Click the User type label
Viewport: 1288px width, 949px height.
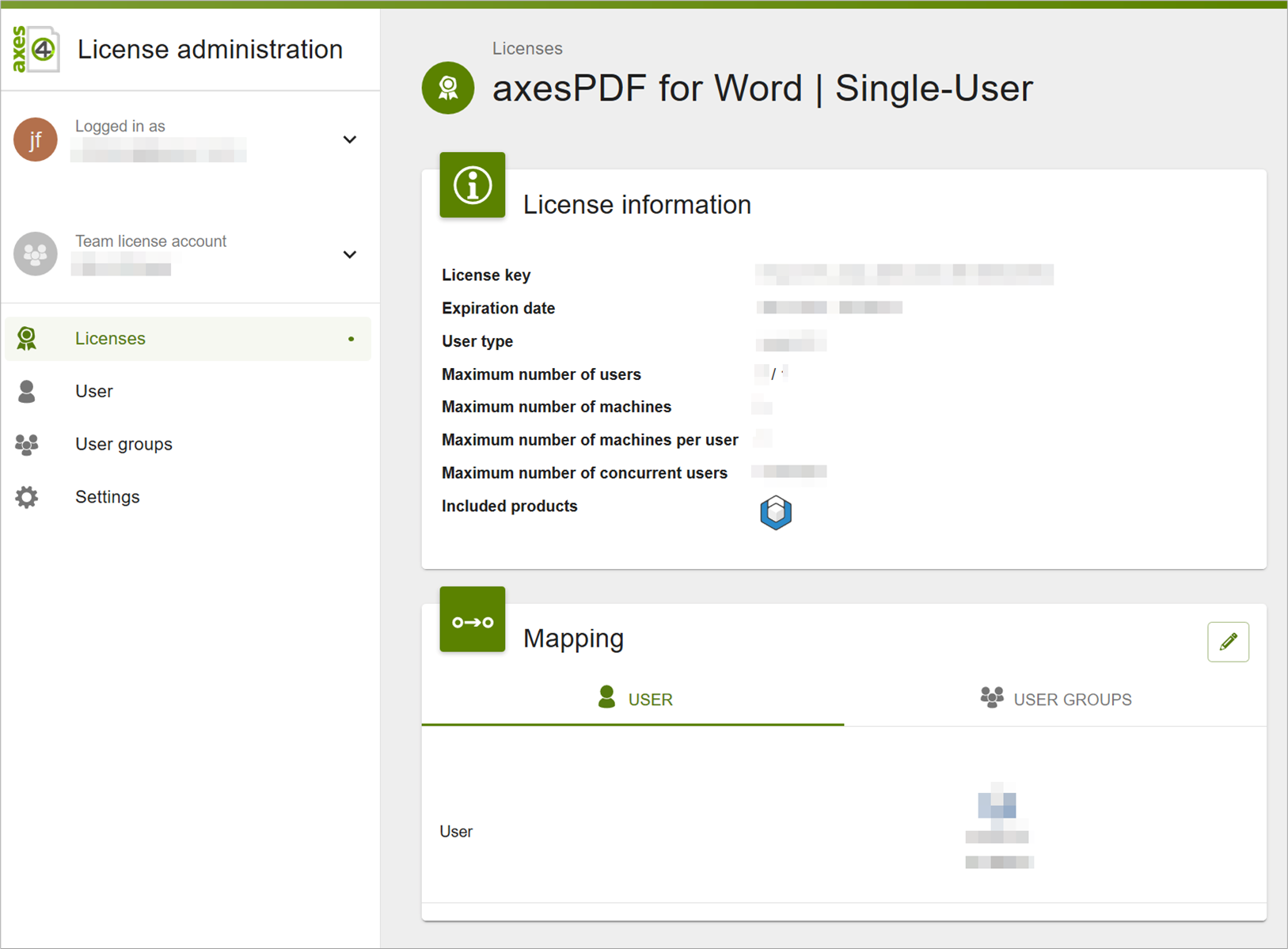tap(477, 341)
